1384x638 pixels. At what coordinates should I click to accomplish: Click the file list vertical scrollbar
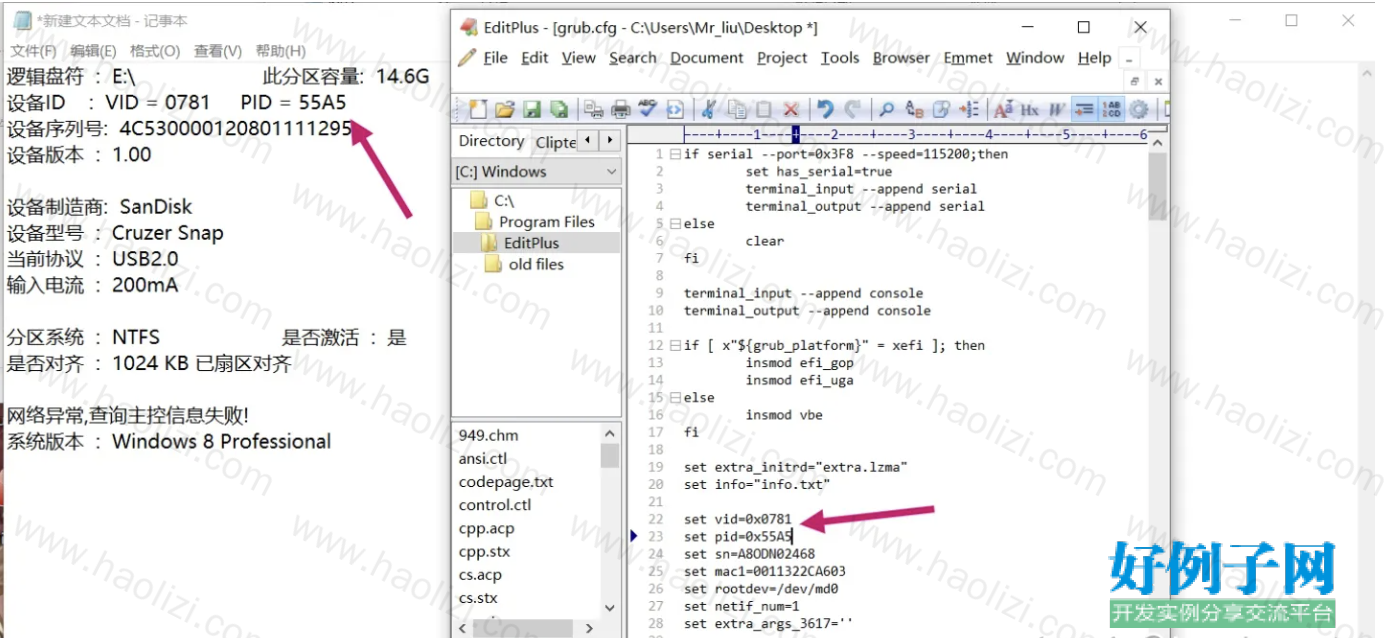tap(610, 519)
